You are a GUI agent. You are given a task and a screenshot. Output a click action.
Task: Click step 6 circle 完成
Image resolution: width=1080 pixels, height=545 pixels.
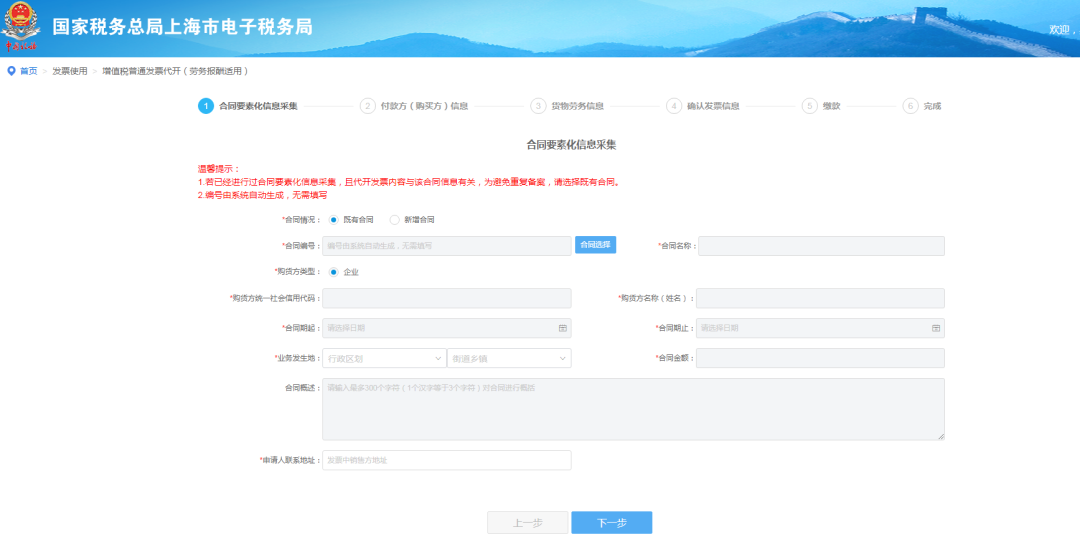click(910, 106)
